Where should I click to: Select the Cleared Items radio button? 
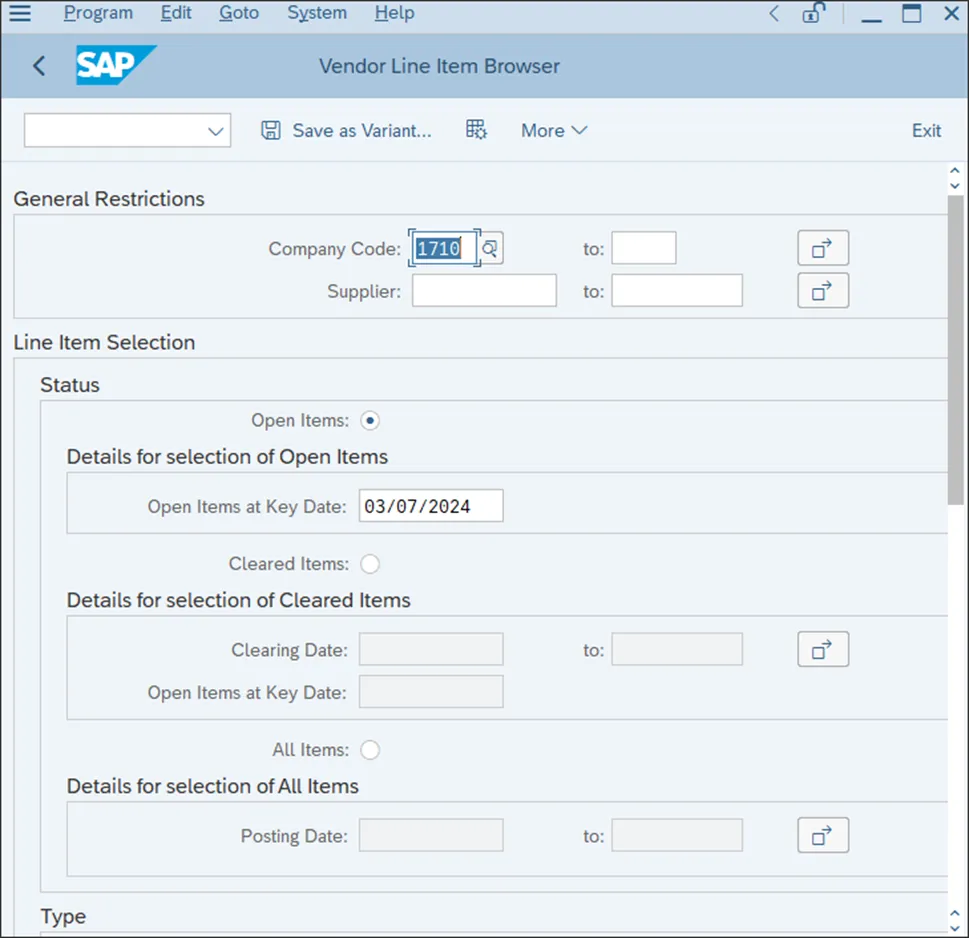(370, 564)
